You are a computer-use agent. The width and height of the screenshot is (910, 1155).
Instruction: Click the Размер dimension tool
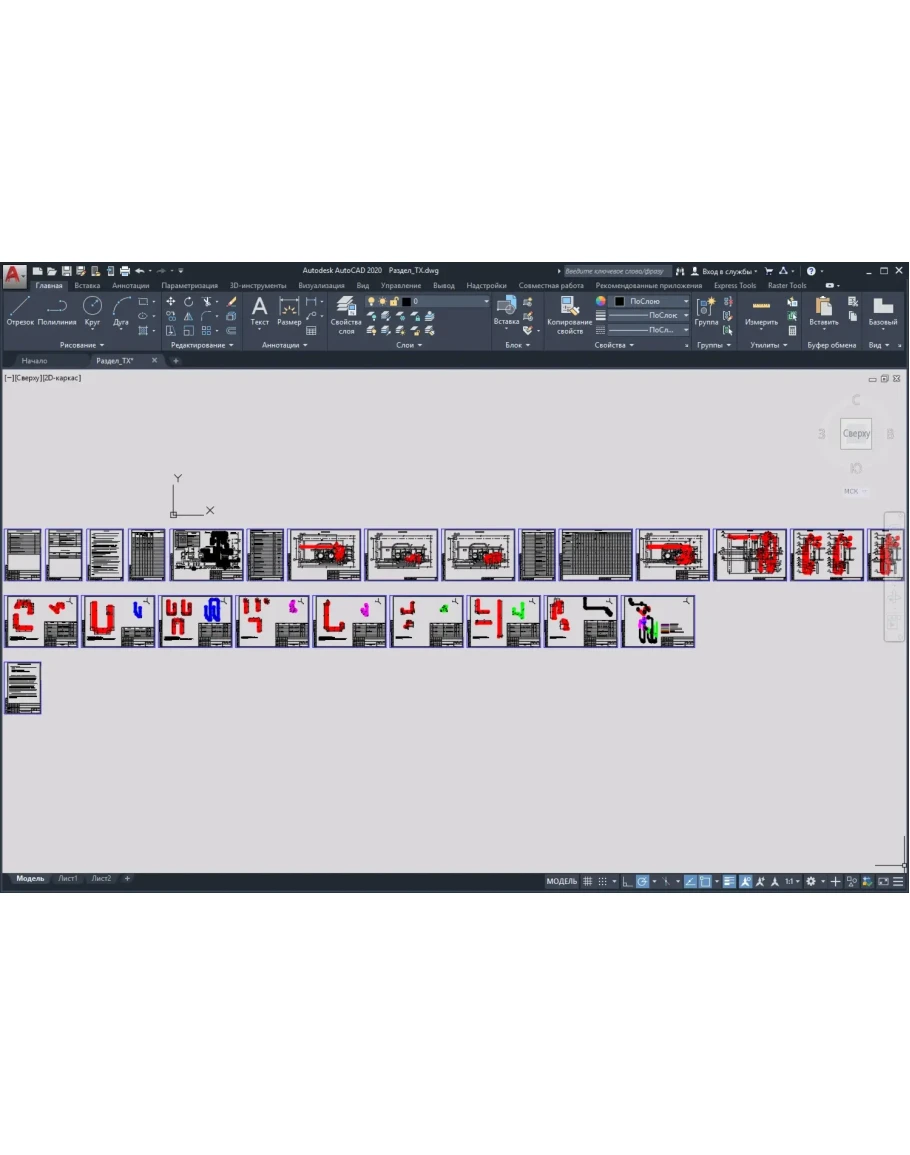[x=289, y=310]
